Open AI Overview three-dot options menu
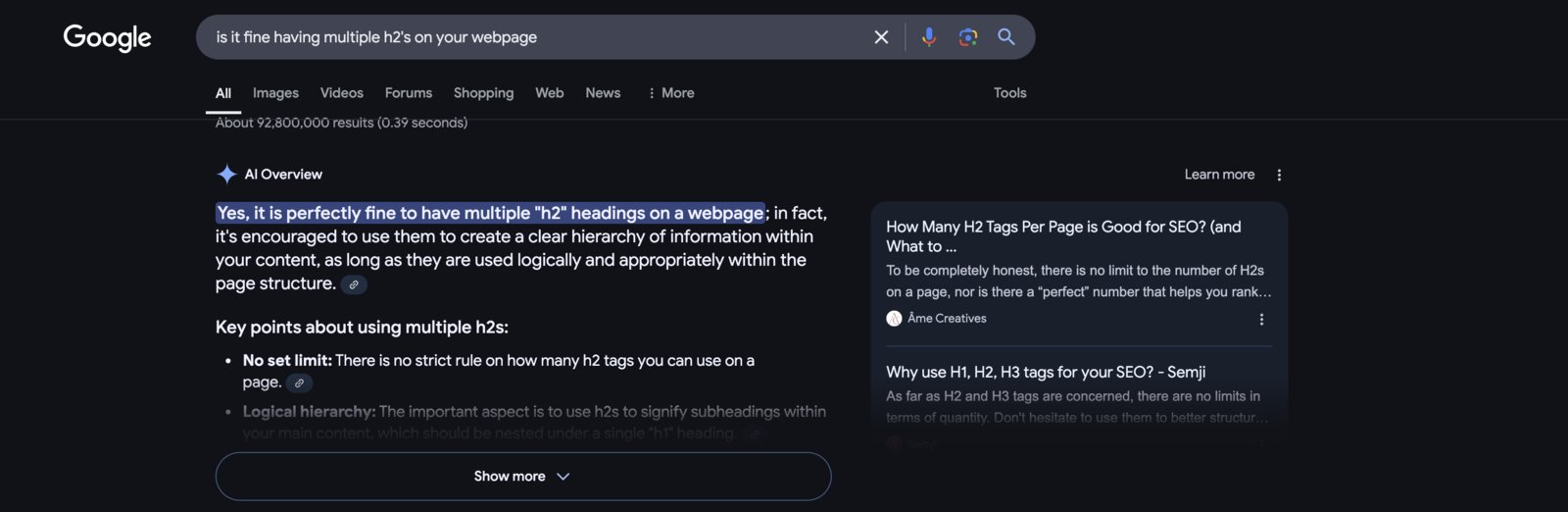 pyautogui.click(x=1279, y=175)
